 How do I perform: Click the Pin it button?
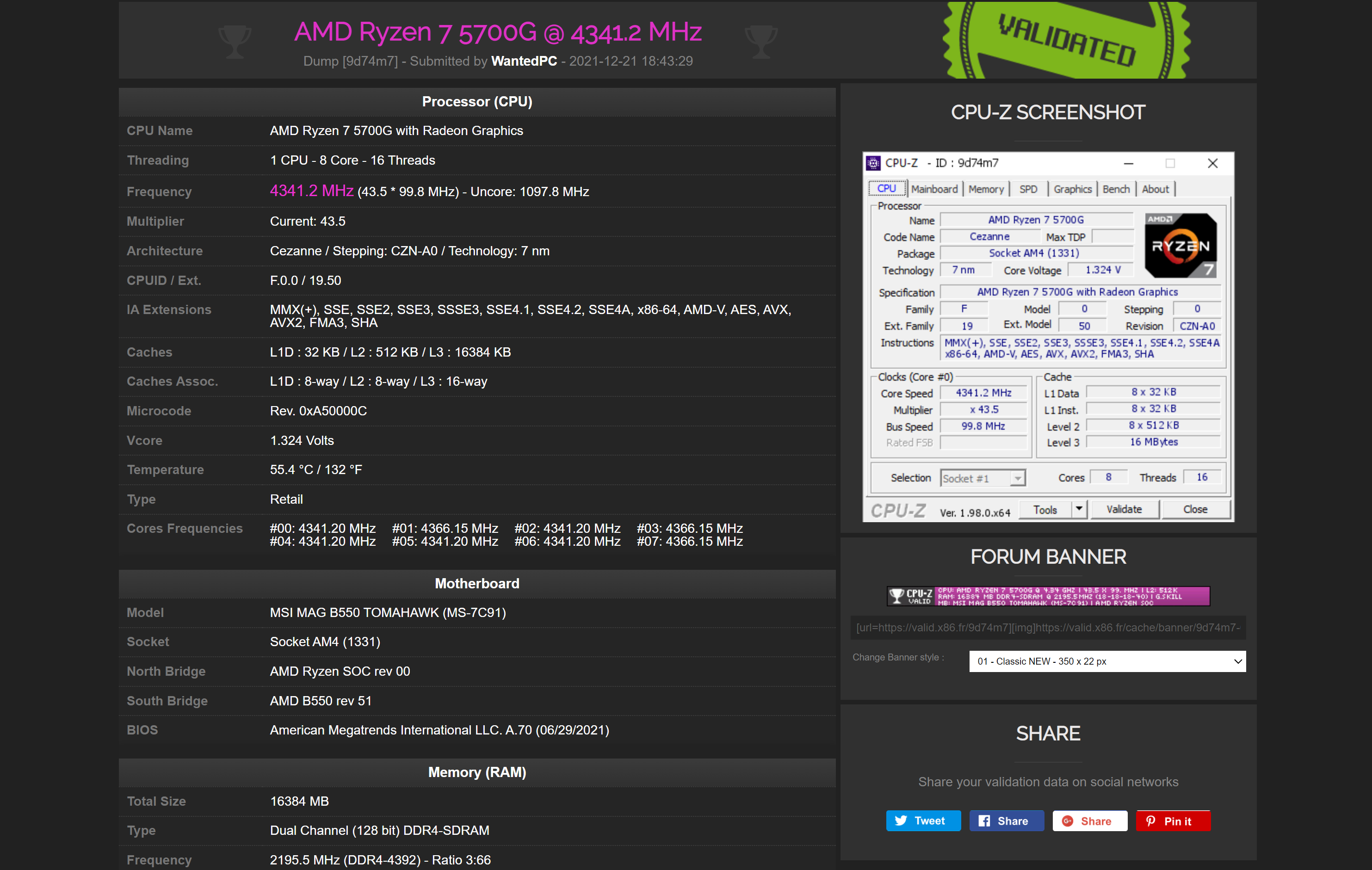(1173, 821)
